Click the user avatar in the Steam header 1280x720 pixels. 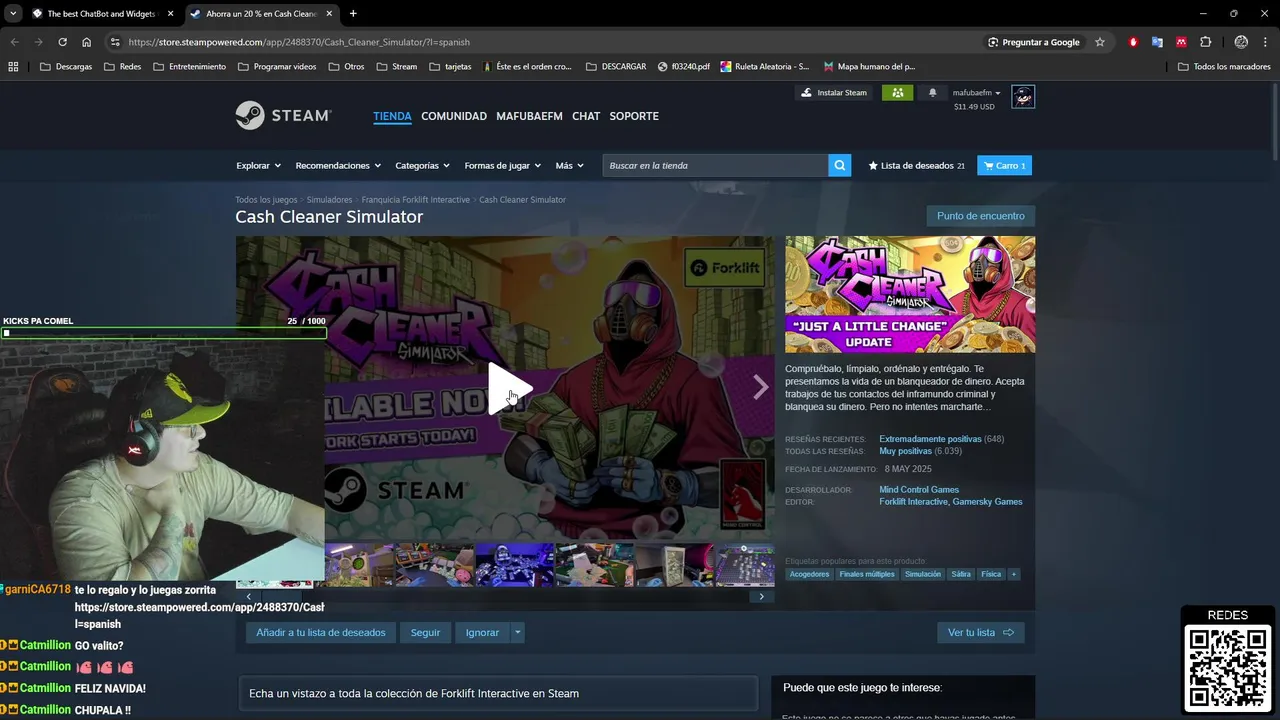[x=1023, y=97]
